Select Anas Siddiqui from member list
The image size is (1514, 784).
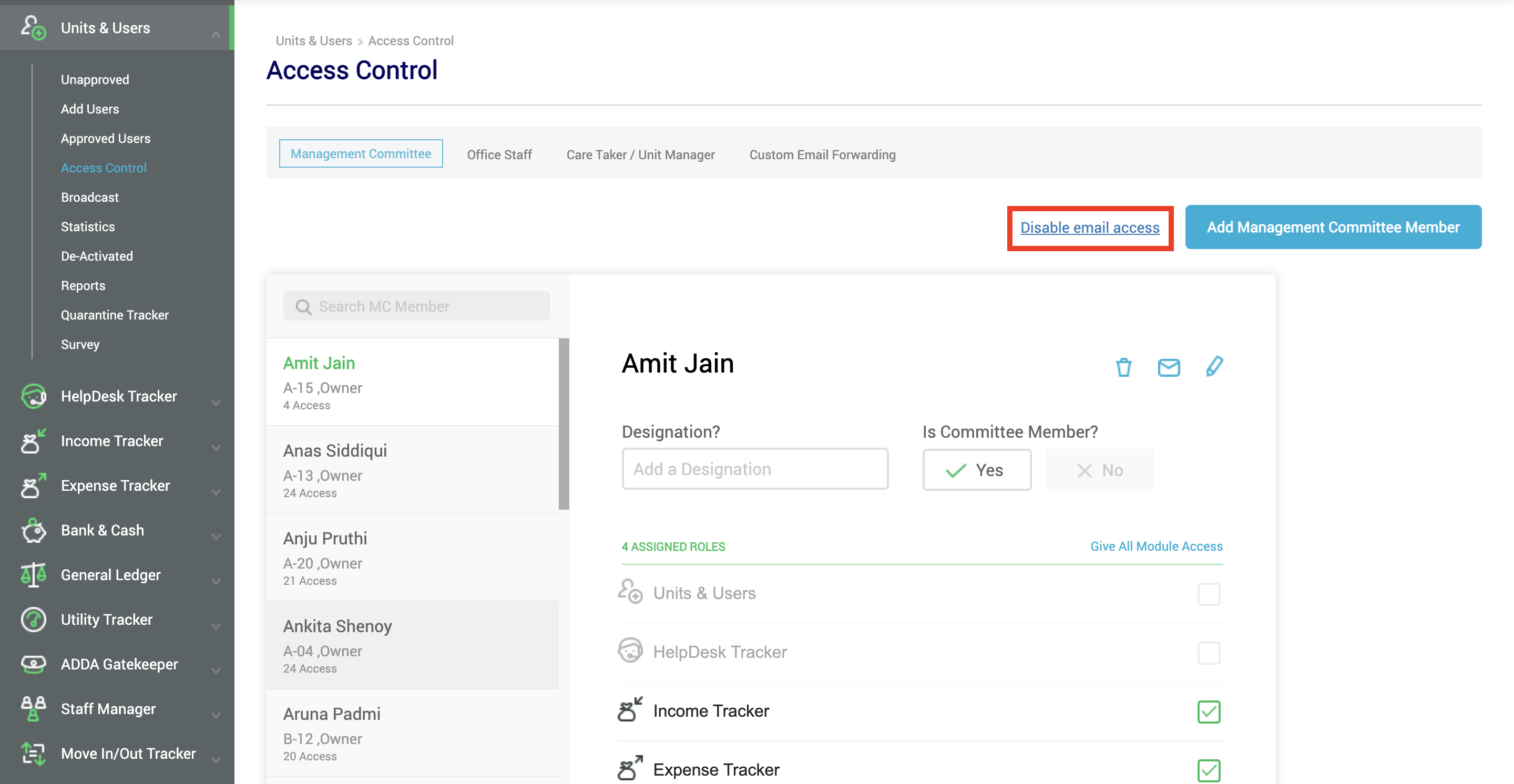tap(412, 470)
